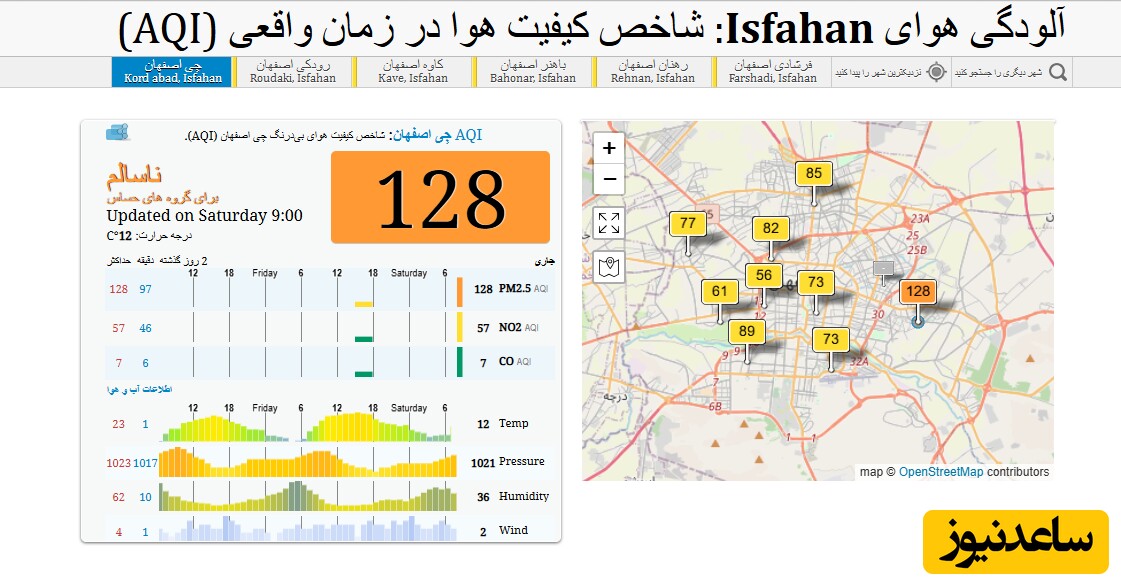1121x586 pixels.
Task: Click the Temp history chart
Action: tap(307, 427)
